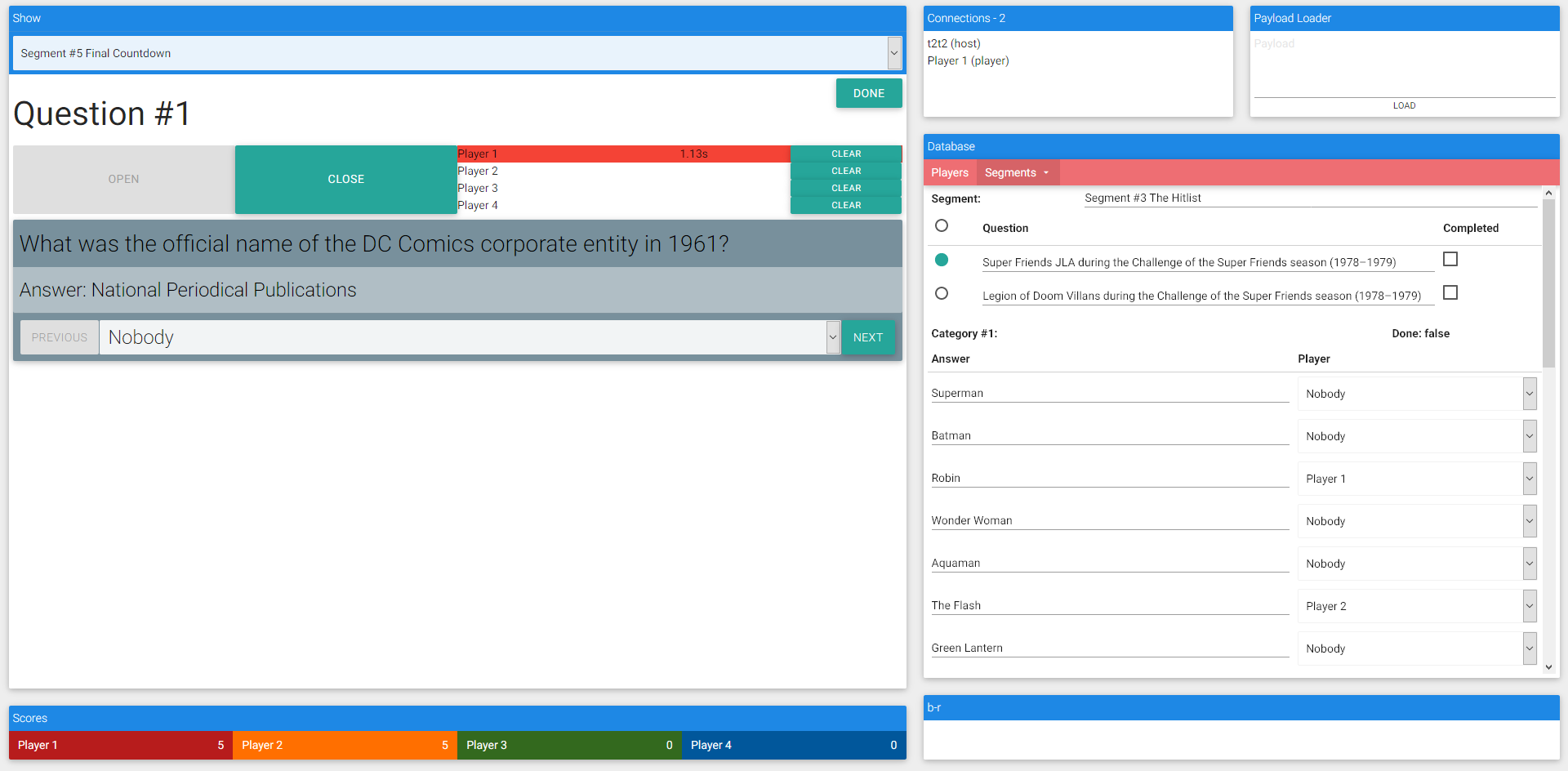The width and height of the screenshot is (1568, 771).
Task: Select the header row radio button
Action: click(942, 225)
